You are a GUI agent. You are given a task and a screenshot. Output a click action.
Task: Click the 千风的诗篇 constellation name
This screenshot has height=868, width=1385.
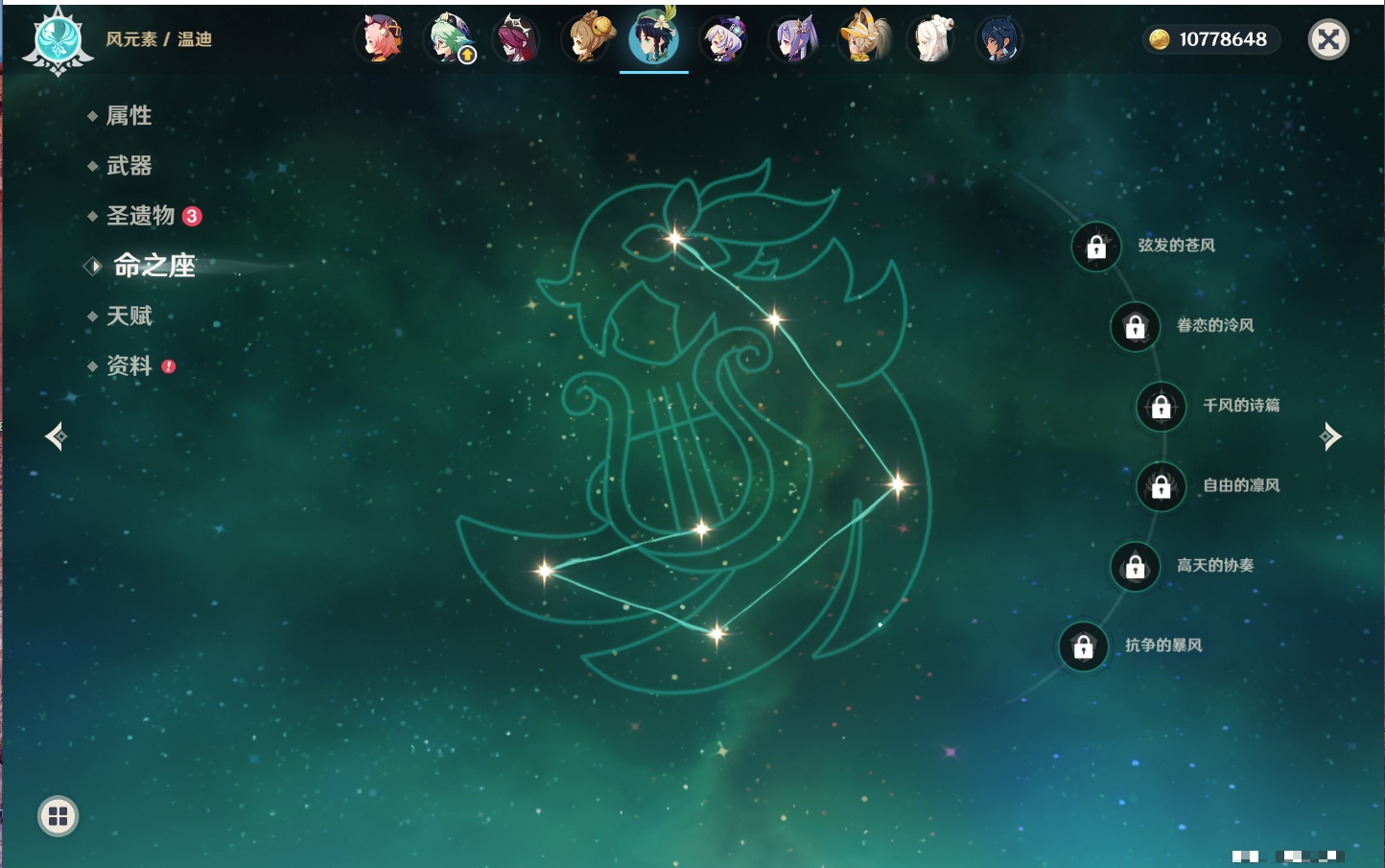(1241, 405)
